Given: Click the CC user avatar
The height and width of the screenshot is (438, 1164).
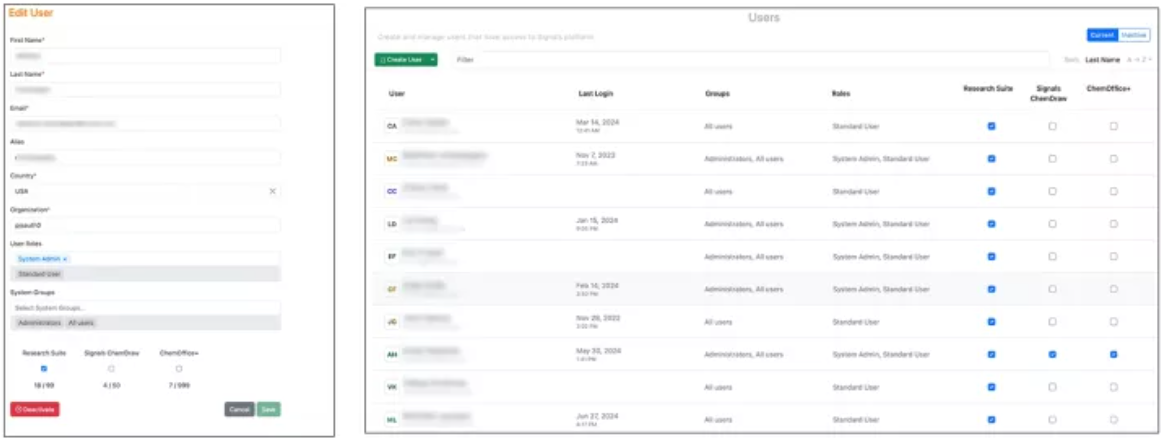Looking at the screenshot, I should 392,191.
